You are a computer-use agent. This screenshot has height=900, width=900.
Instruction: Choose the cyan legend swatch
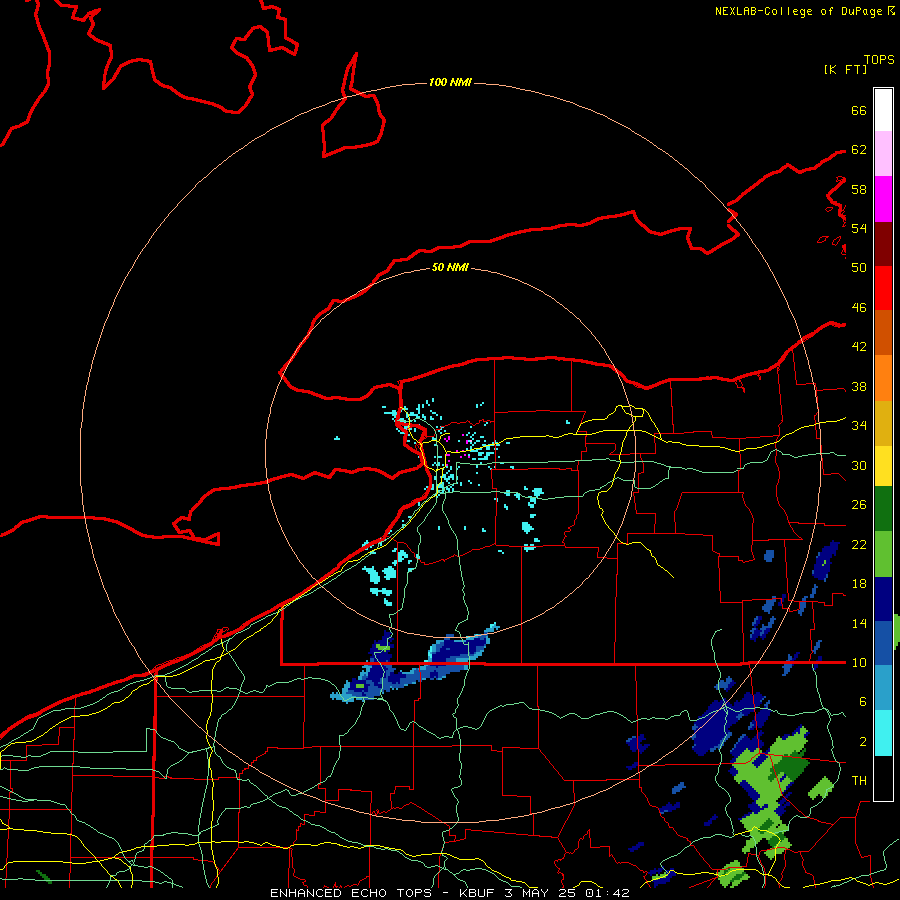pos(883,733)
